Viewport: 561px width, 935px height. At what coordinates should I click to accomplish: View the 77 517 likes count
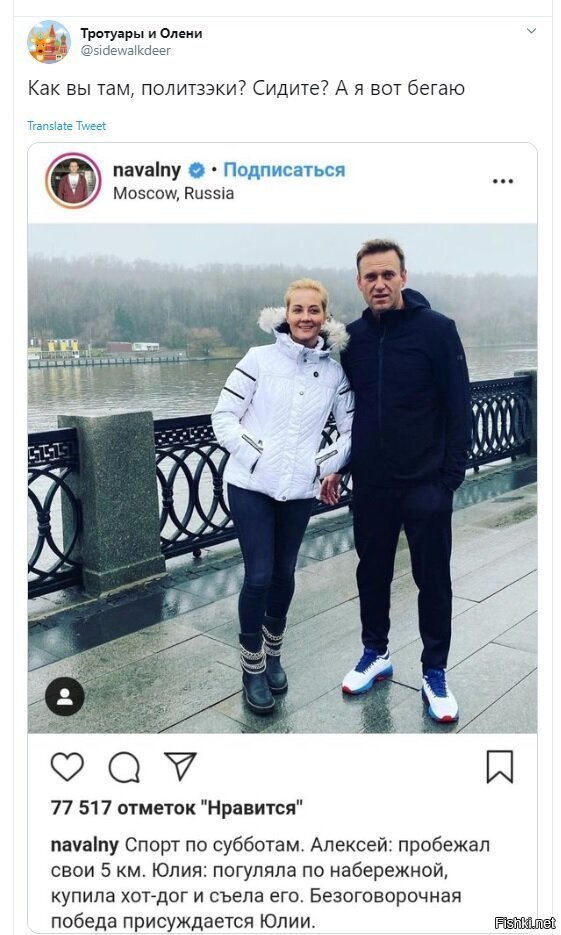point(176,808)
